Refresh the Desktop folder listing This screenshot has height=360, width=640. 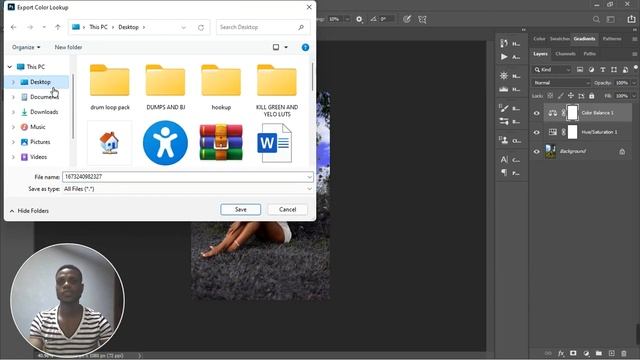tap(201, 27)
